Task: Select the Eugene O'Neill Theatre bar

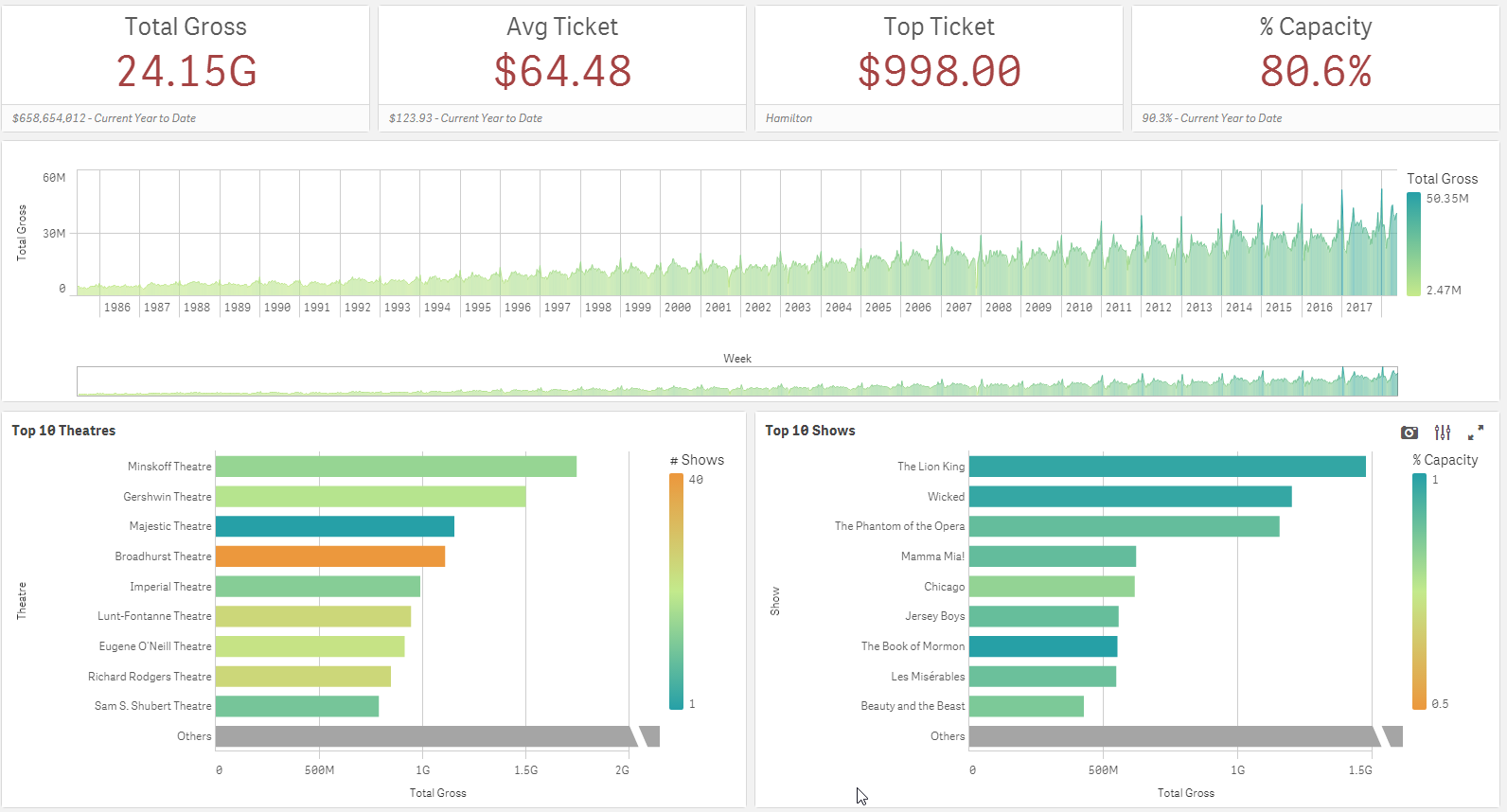Action: click(310, 646)
